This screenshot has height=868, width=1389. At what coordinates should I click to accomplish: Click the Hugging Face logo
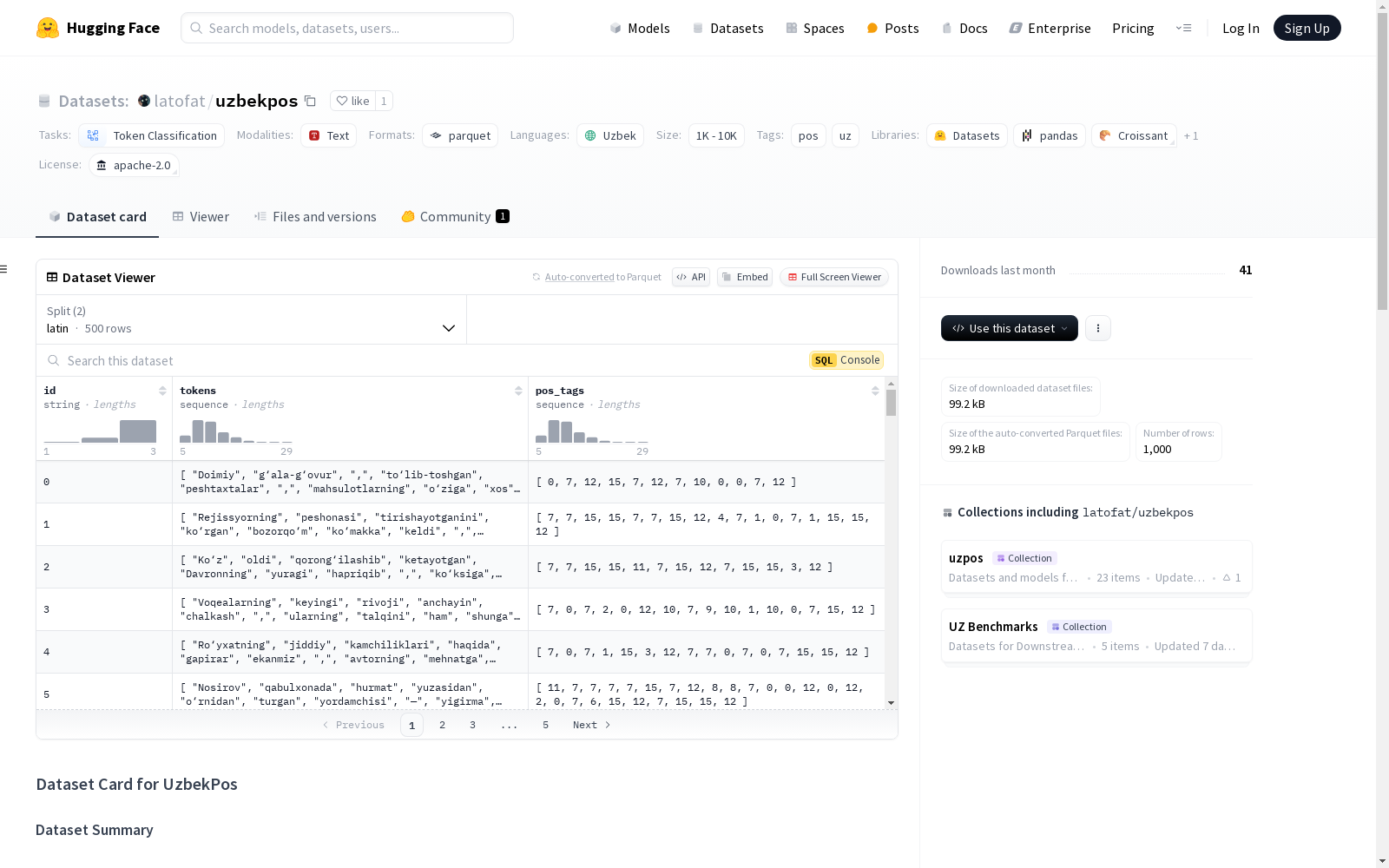coord(98,28)
